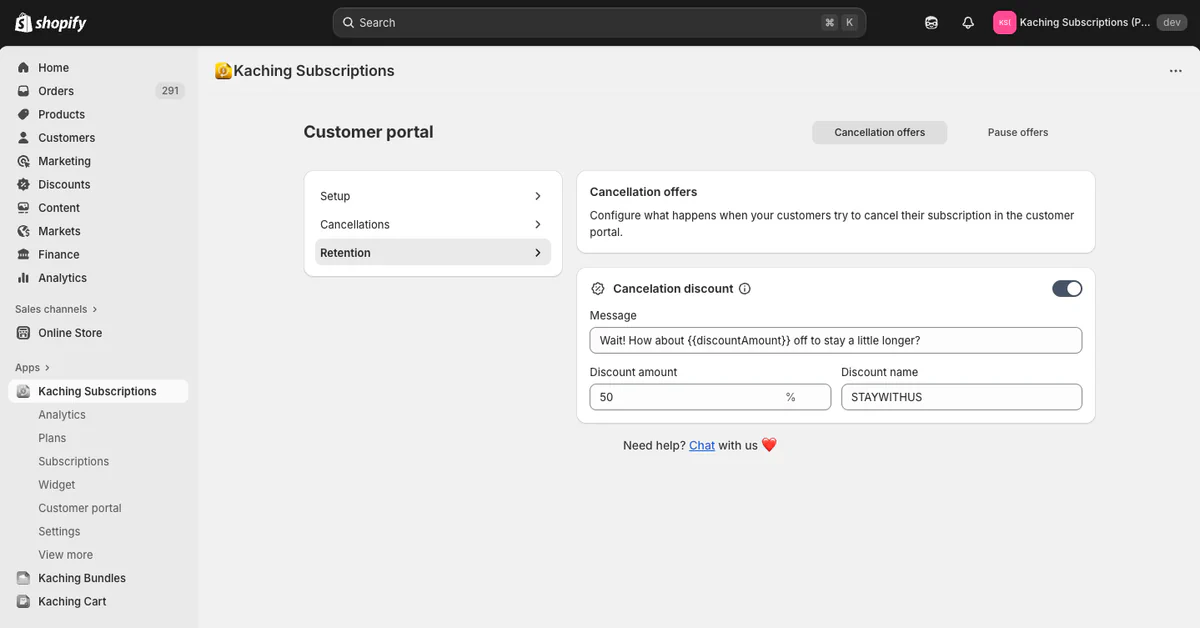Click the Customers person icon

point(23,138)
